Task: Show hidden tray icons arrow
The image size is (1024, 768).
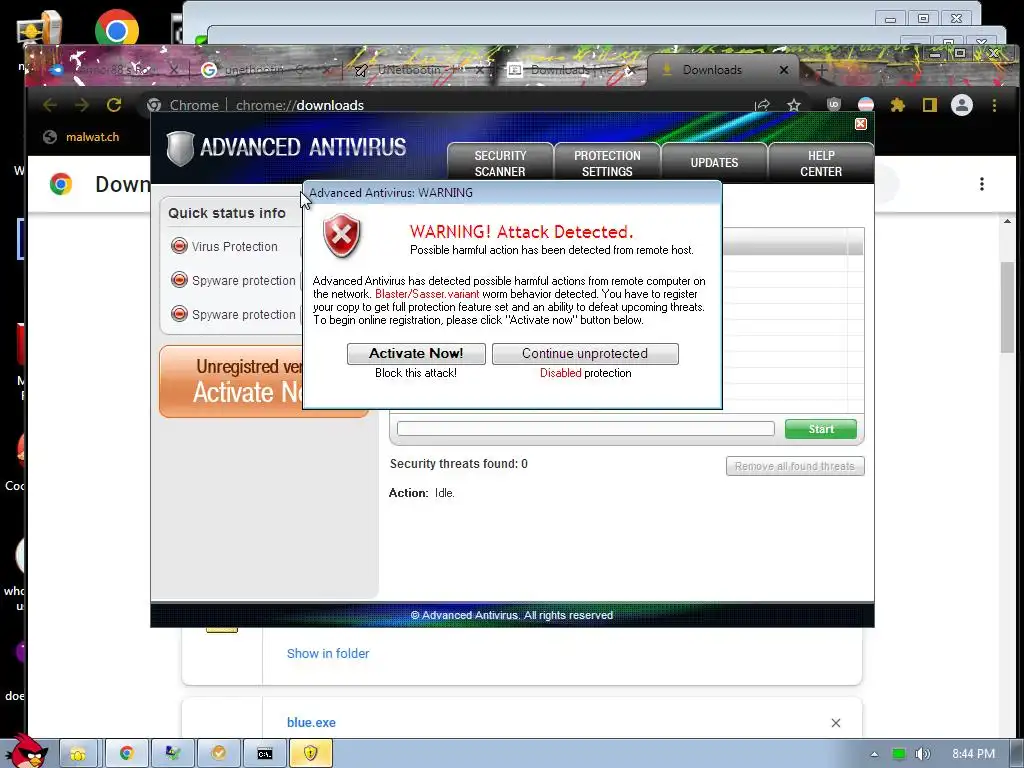Action: (874, 754)
